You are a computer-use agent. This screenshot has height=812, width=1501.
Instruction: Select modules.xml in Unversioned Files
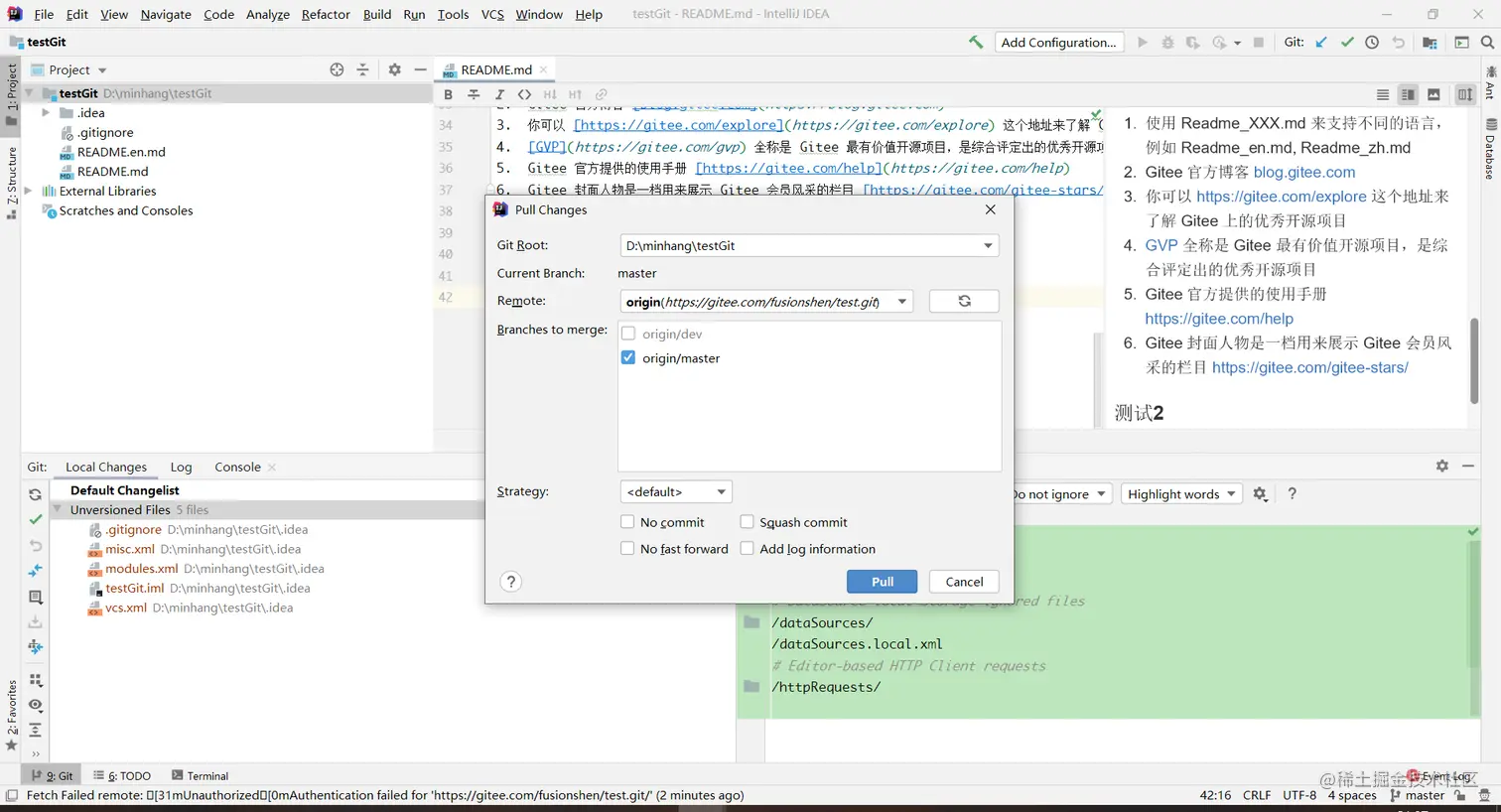pos(142,569)
